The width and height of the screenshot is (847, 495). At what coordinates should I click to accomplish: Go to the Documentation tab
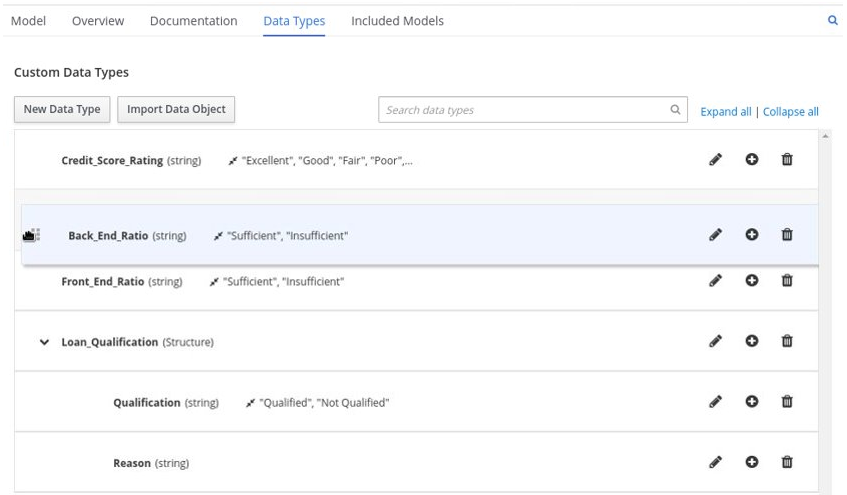click(x=193, y=21)
